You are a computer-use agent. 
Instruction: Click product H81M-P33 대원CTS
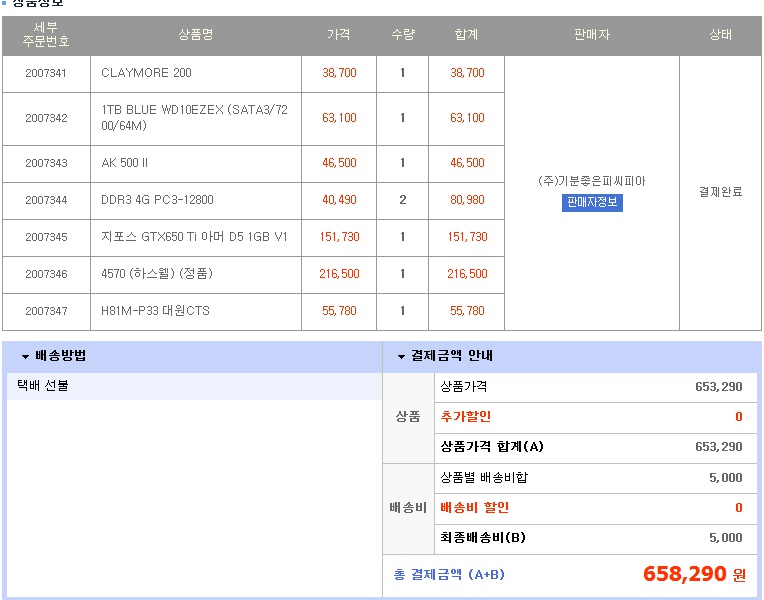[x=155, y=310]
